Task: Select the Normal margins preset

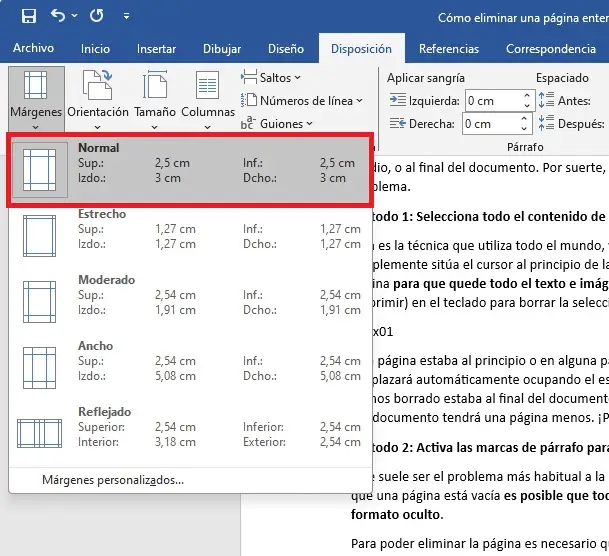Action: 190,170
